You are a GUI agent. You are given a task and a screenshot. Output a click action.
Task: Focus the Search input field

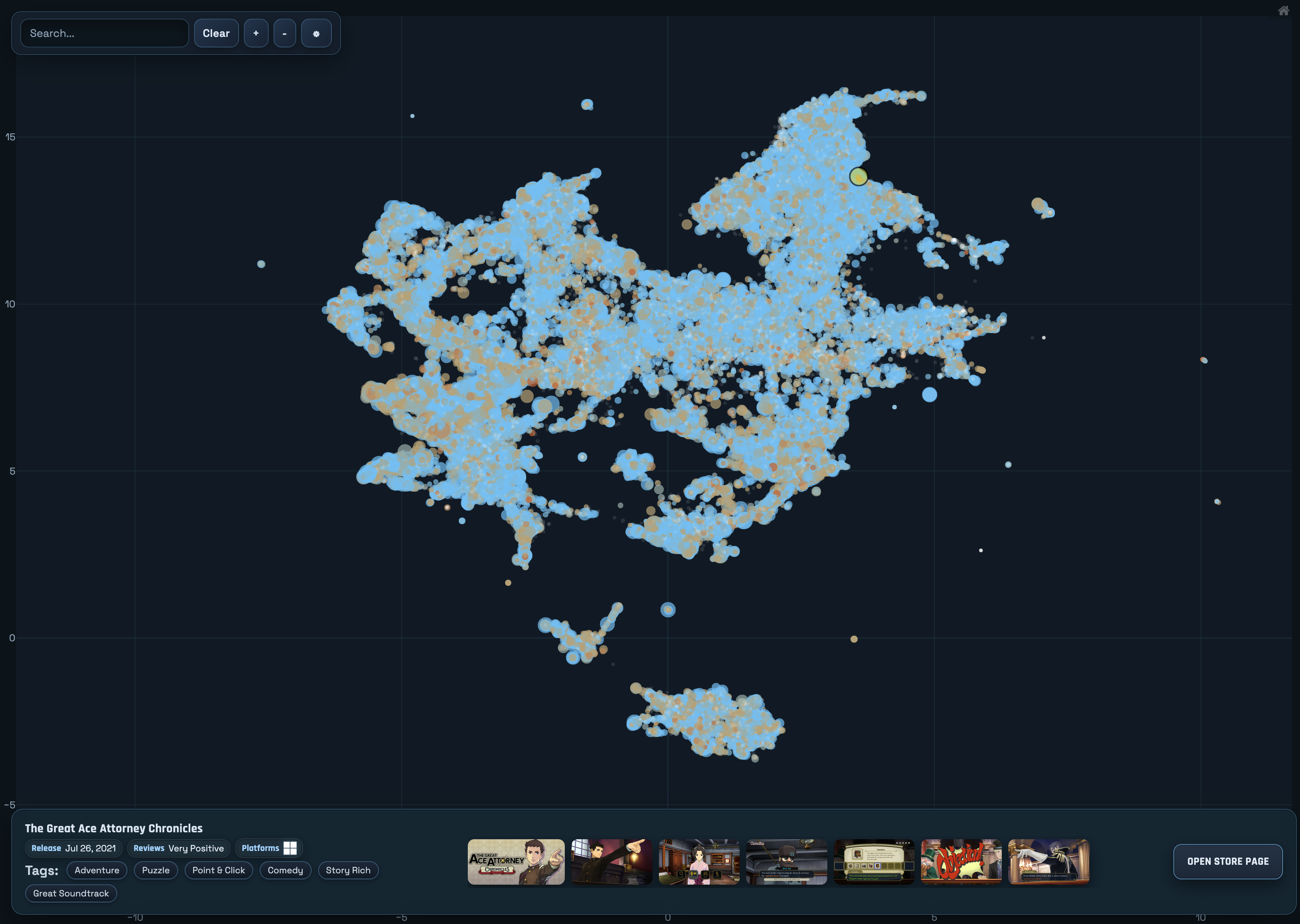[x=105, y=34]
